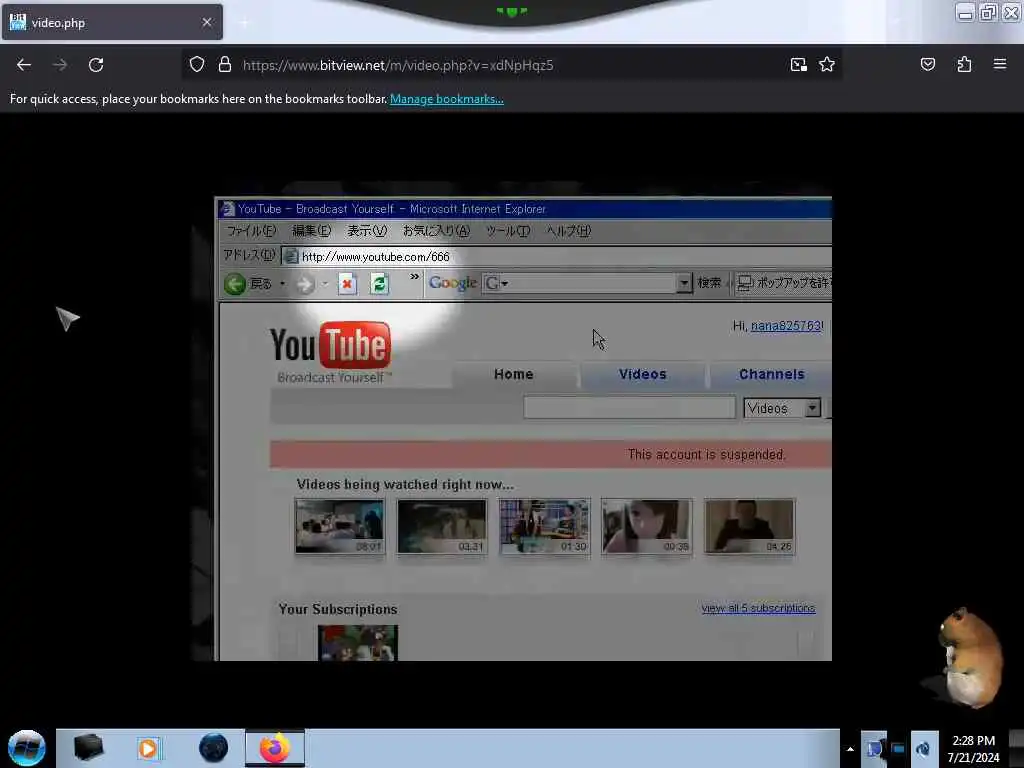Click the 編集(E) menu in video
The image size is (1024, 768).
click(x=312, y=231)
